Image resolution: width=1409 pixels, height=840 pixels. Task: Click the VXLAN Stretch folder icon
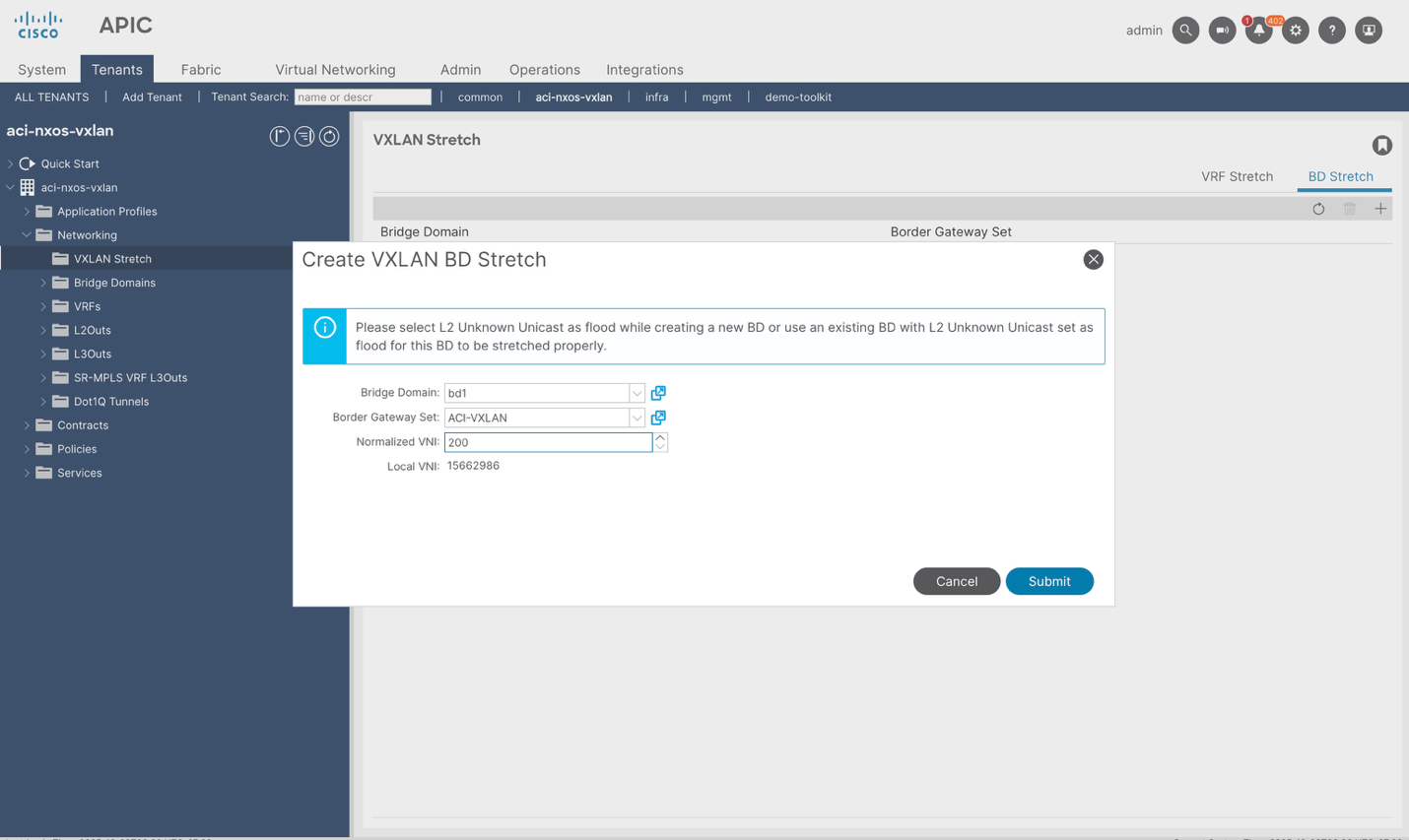(x=60, y=259)
